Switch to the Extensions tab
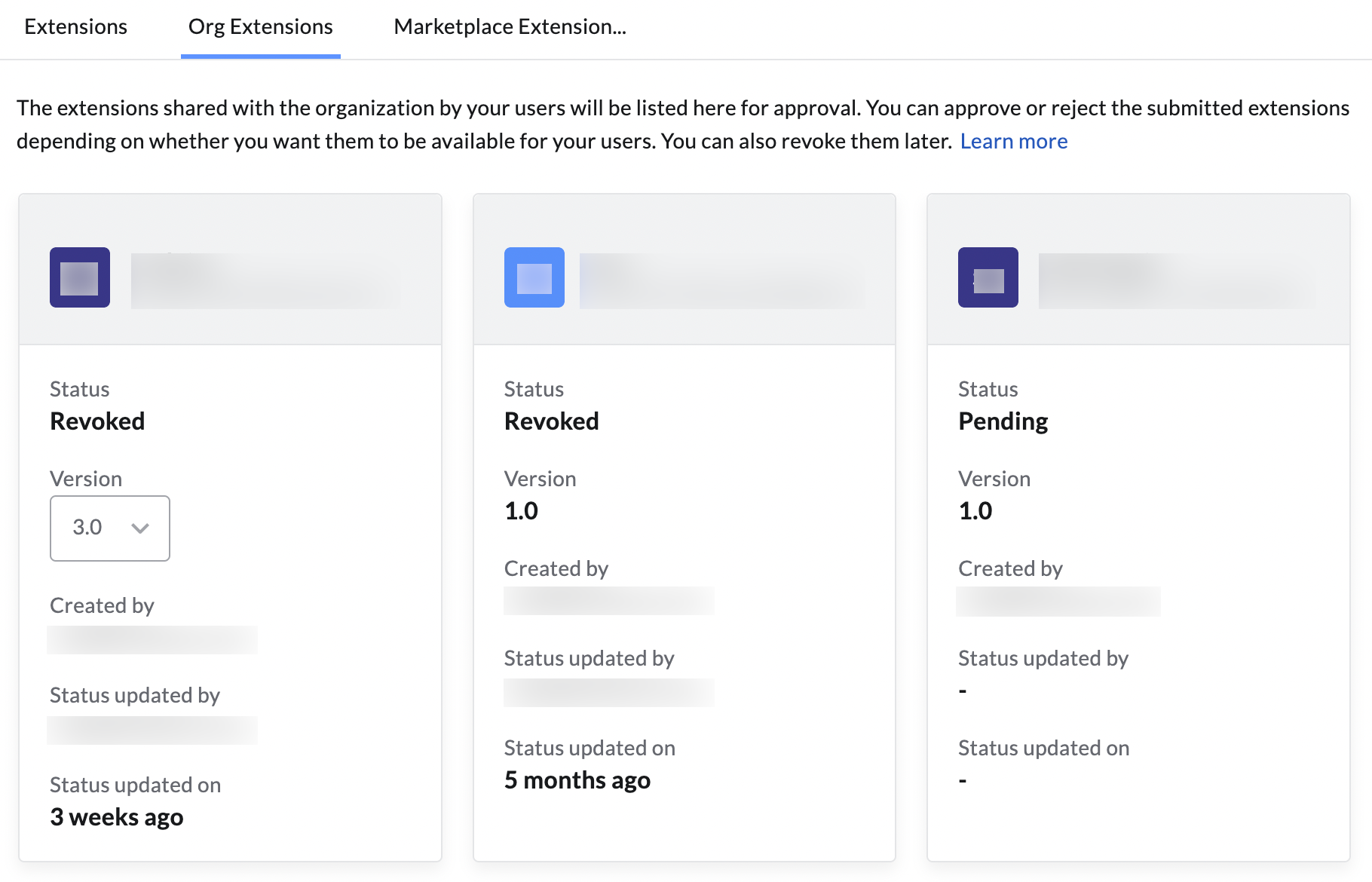The width and height of the screenshot is (1372, 882). (75, 26)
